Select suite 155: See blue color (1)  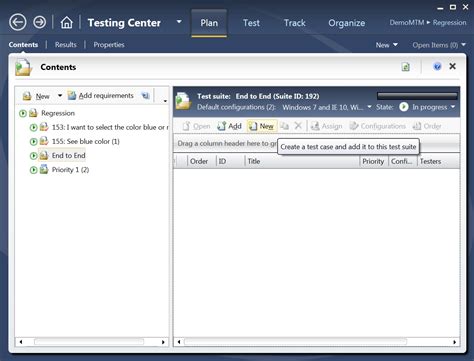(86, 141)
